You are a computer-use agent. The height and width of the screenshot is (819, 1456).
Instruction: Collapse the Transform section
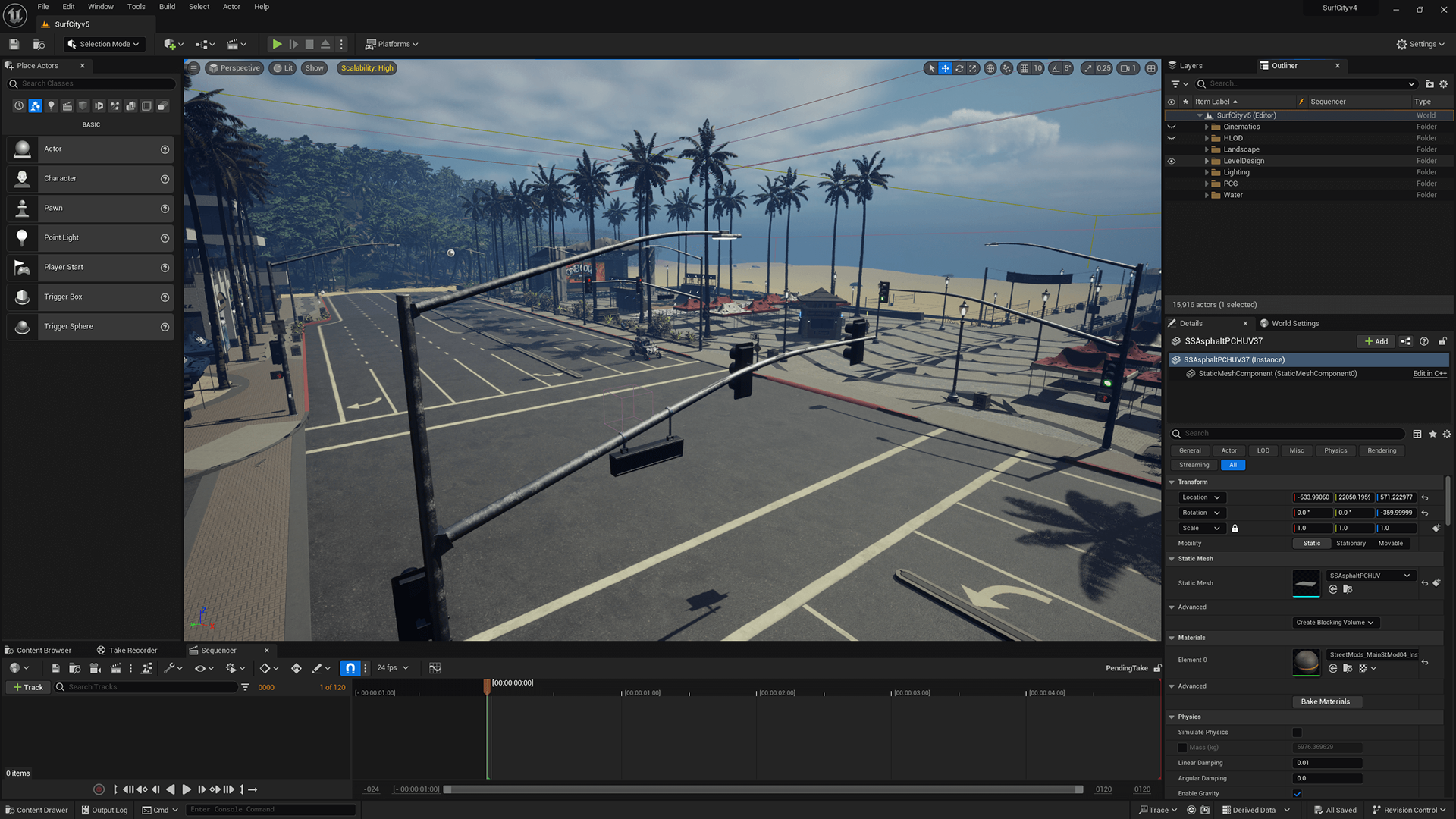pyautogui.click(x=1172, y=482)
